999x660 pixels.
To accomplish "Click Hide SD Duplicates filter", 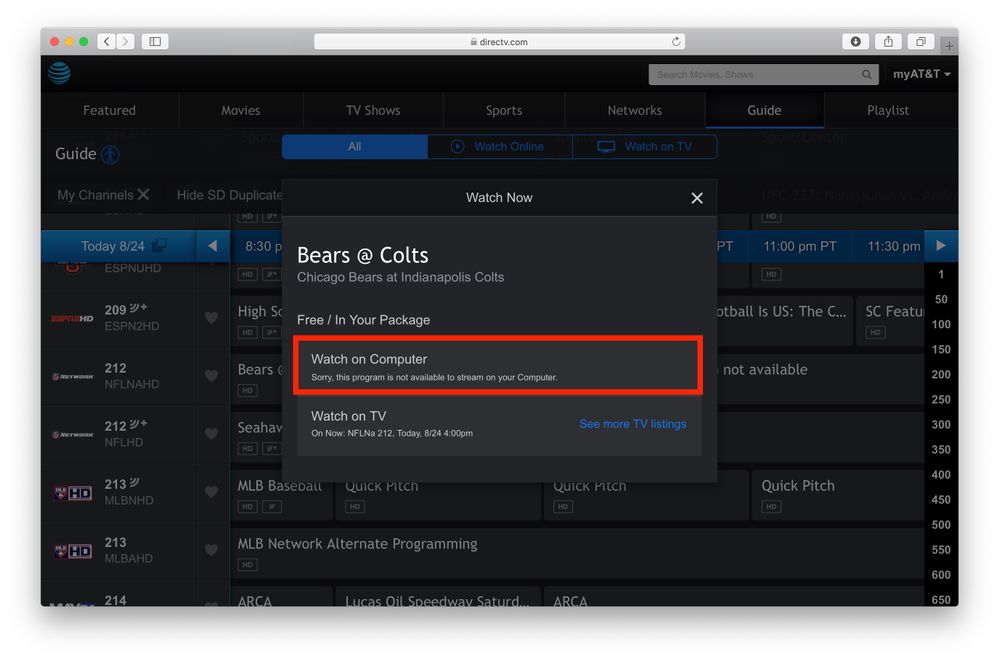I will 229,195.
